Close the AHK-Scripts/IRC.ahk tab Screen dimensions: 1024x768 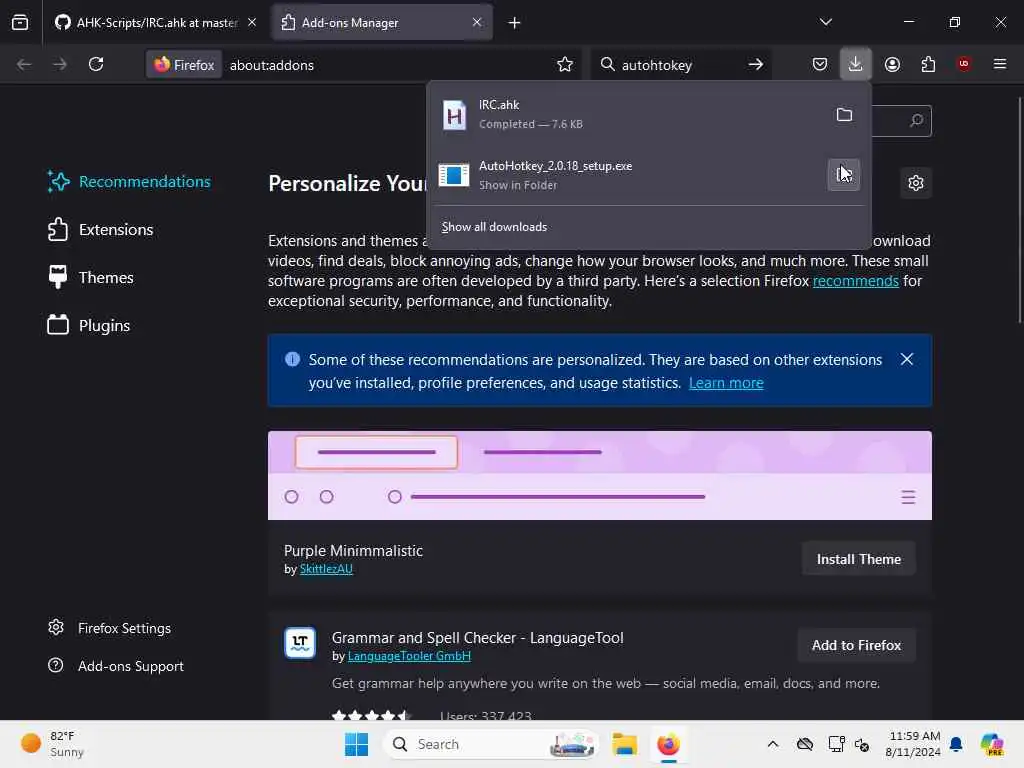(x=251, y=22)
